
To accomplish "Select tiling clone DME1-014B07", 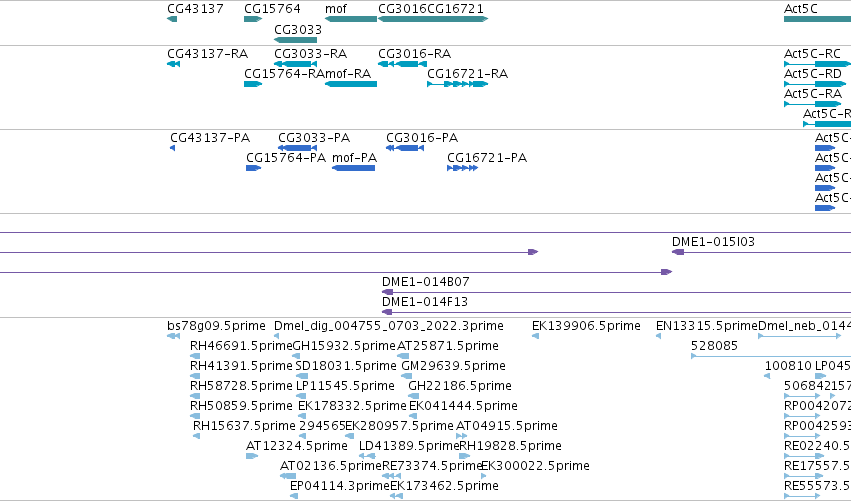I will [x=617, y=292].
